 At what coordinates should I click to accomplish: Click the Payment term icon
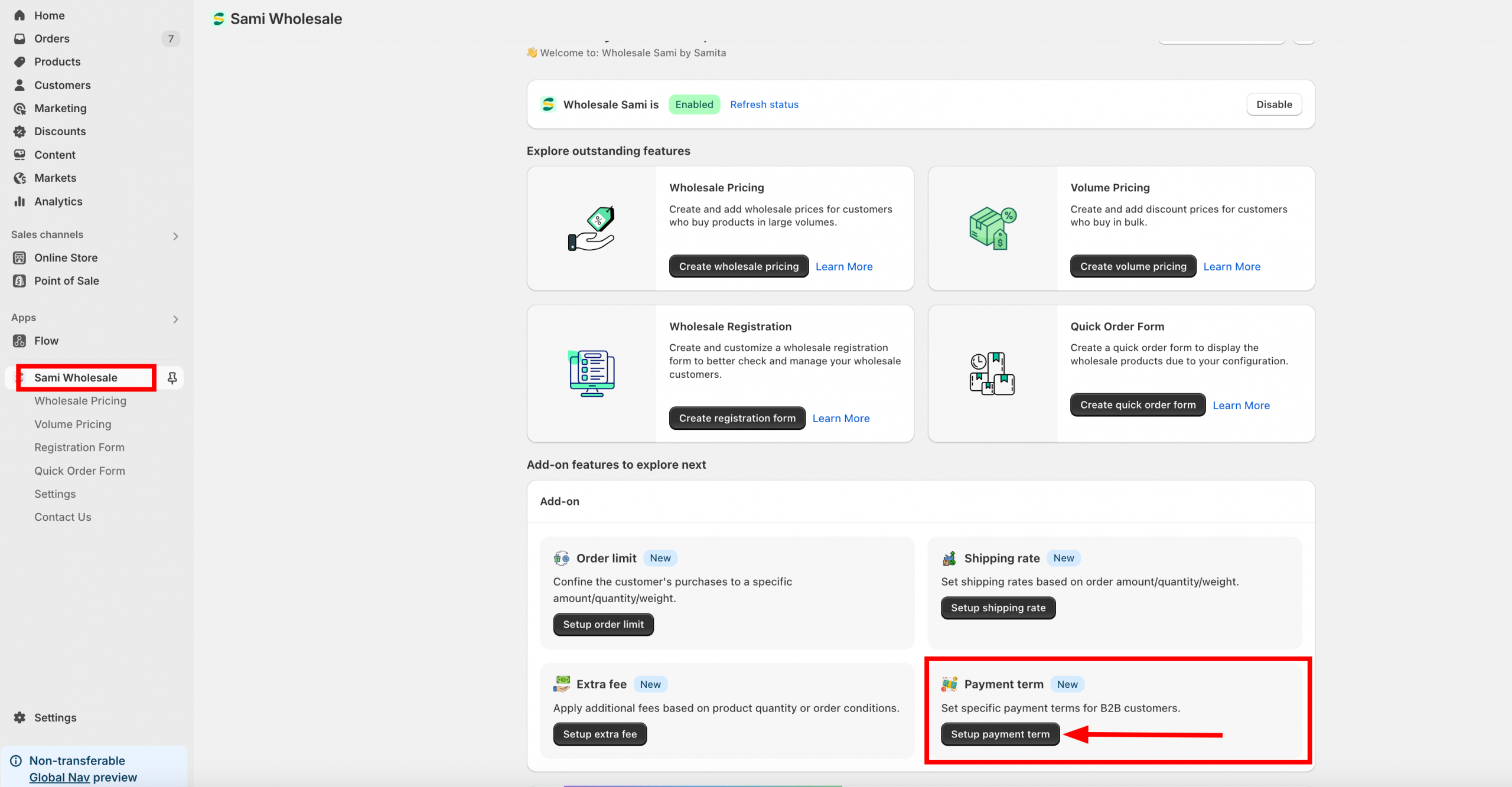click(x=949, y=684)
